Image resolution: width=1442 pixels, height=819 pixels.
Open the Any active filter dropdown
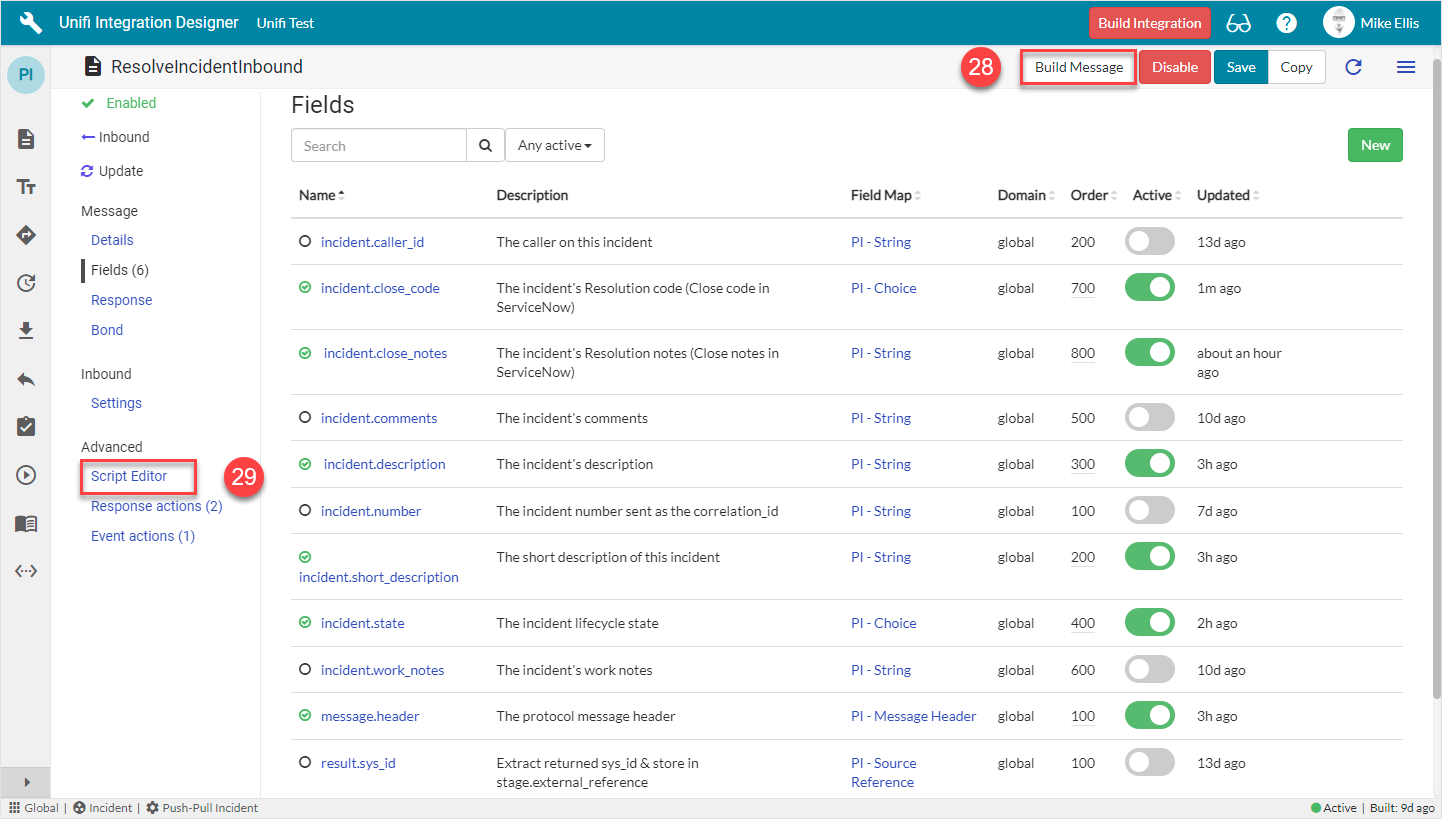coord(554,146)
